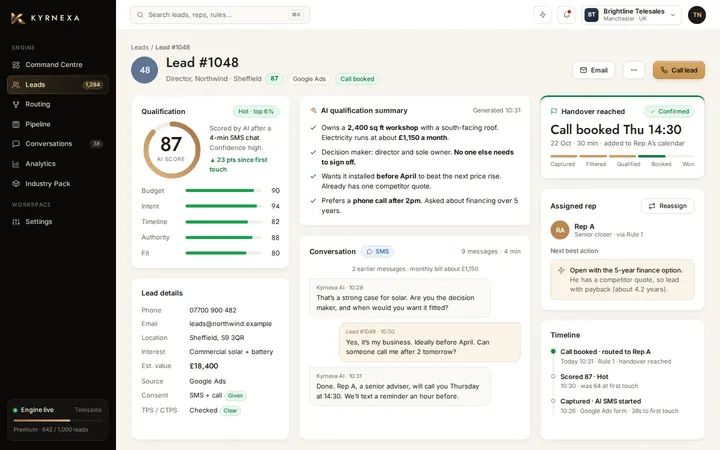Image resolution: width=720 pixels, height=450 pixels.
Task: Click the Rep A avatar
Action: [560, 230]
